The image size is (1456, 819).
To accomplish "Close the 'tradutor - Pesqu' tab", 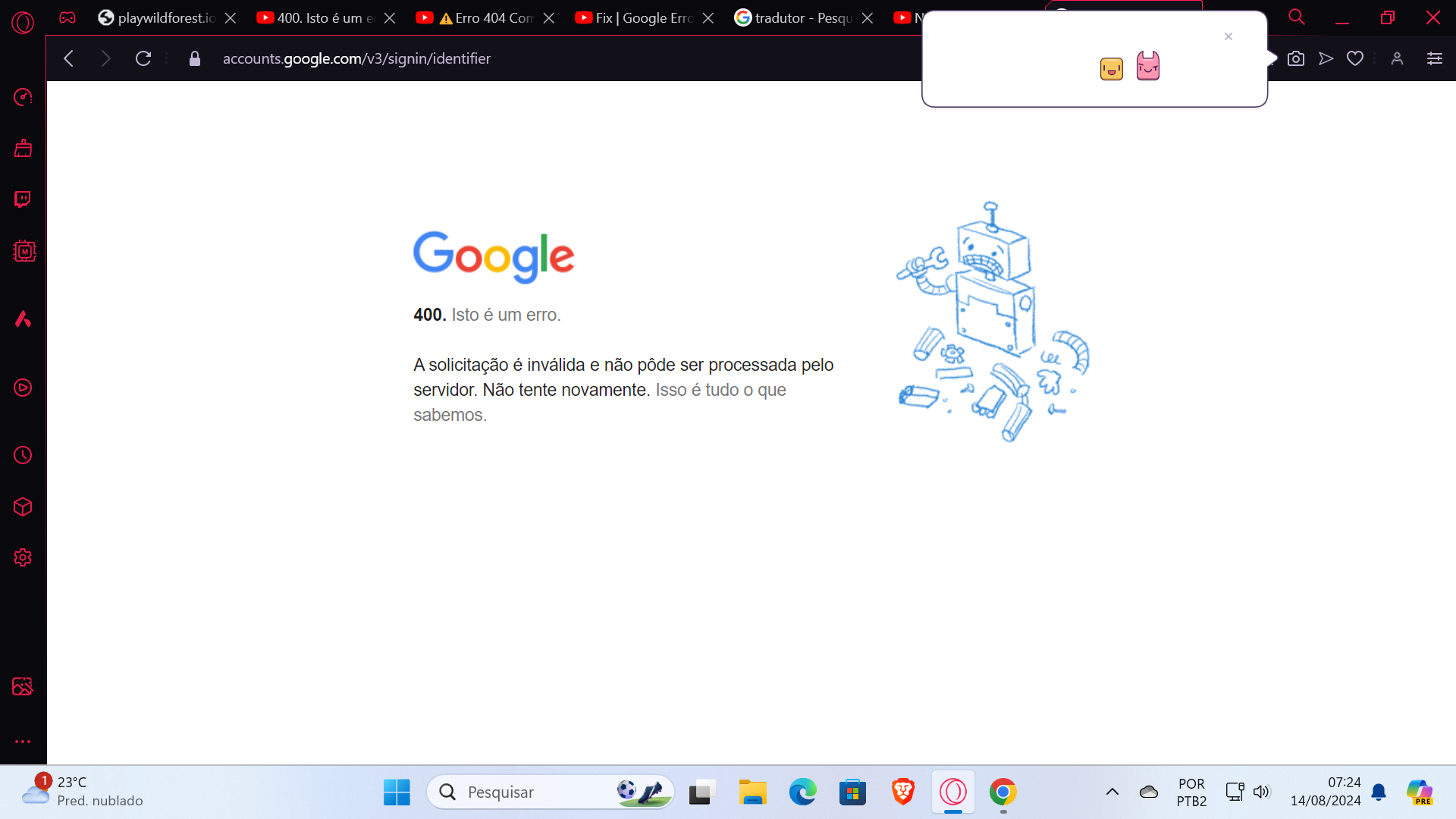I will click(x=868, y=17).
